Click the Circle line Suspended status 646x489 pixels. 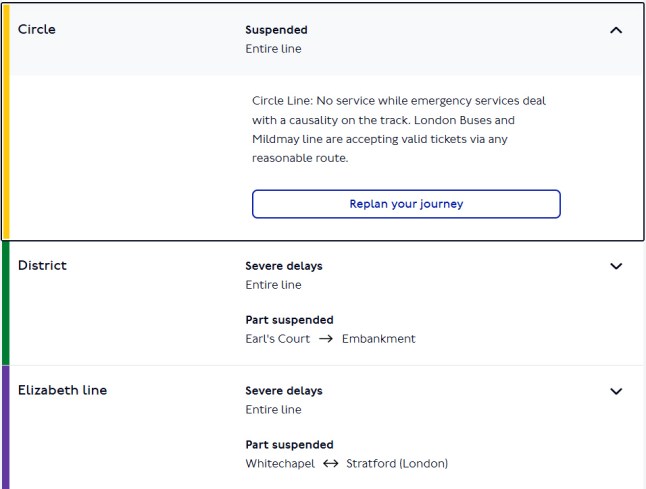pos(276,30)
